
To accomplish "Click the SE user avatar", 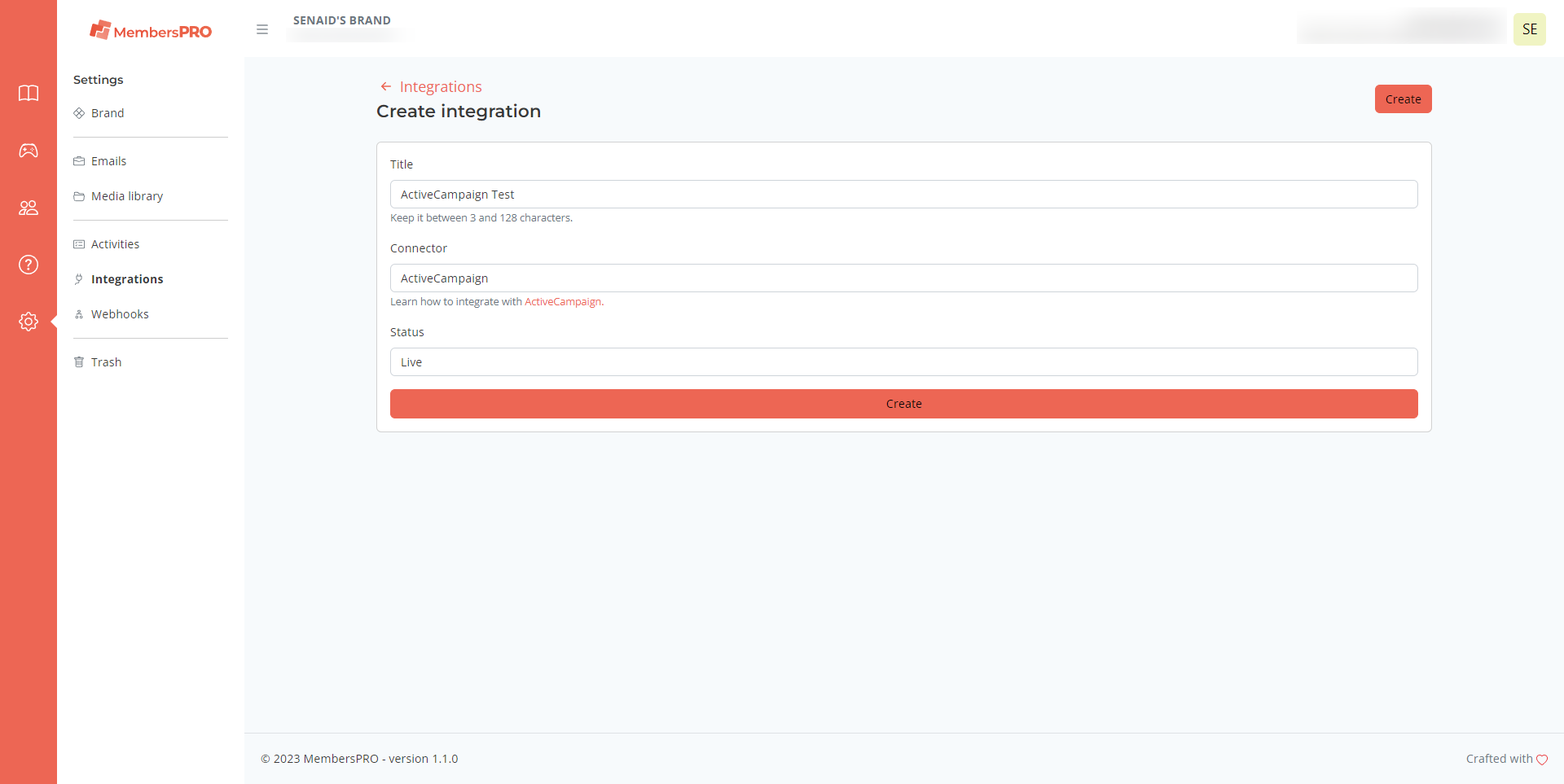I will [1529, 29].
